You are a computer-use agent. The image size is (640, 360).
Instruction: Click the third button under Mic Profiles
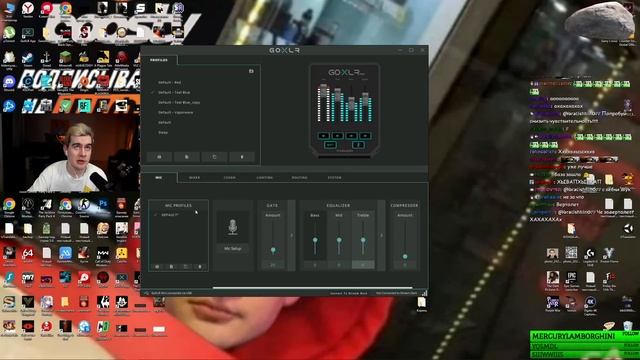[186, 267]
